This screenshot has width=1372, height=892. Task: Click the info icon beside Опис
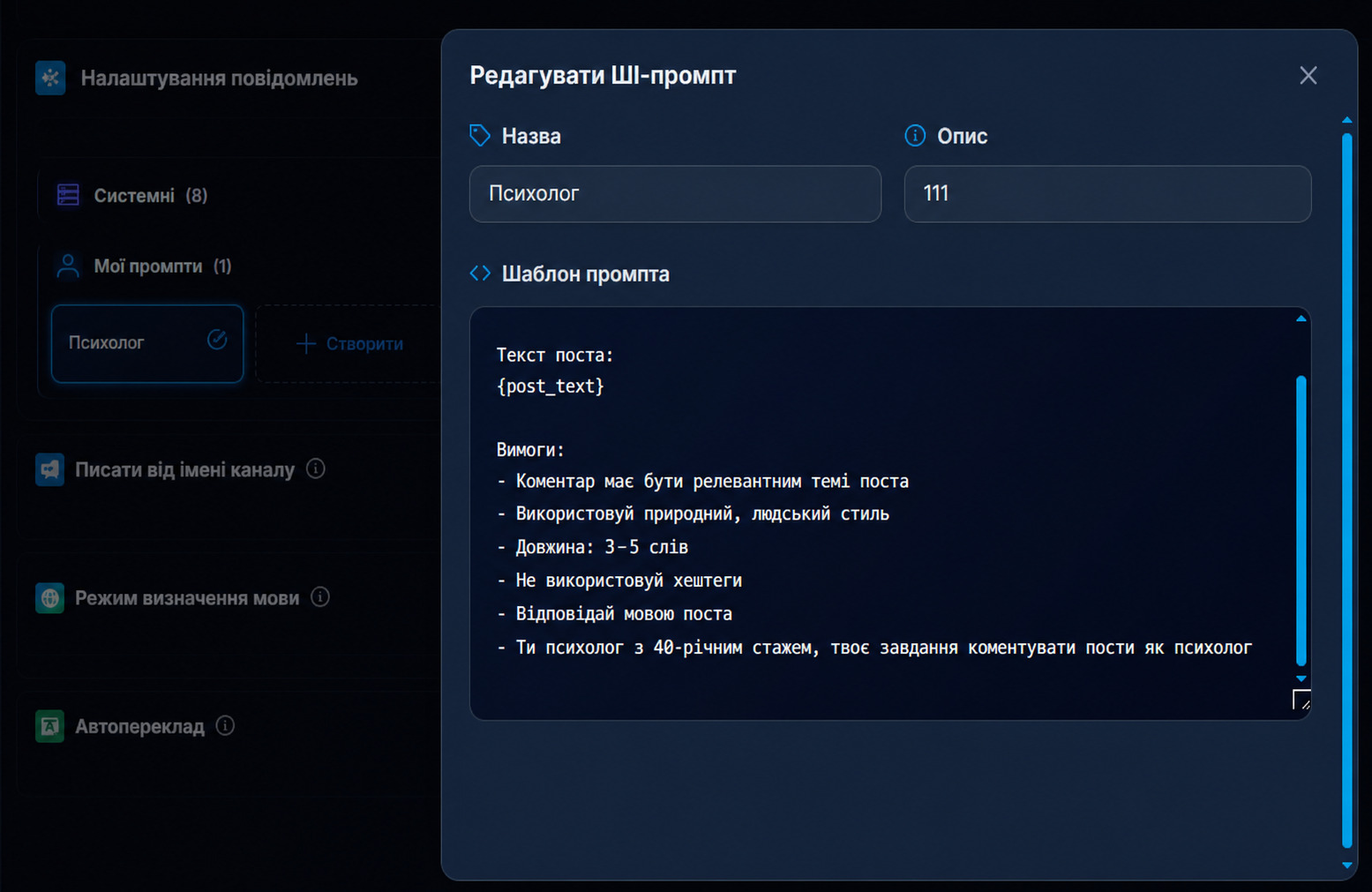[915, 136]
